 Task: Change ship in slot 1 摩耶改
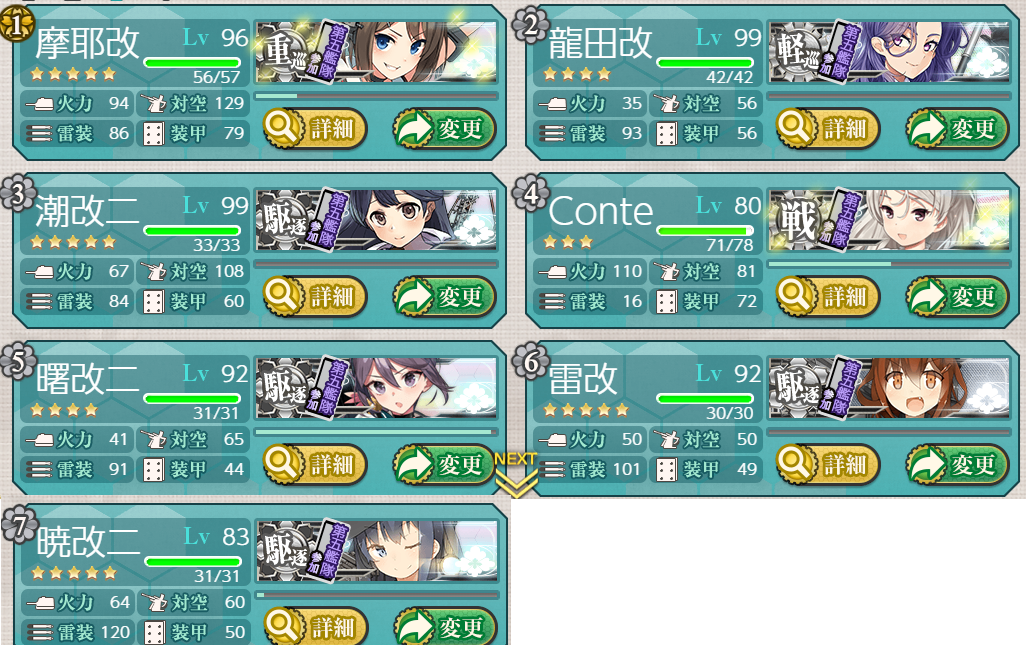point(444,128)
